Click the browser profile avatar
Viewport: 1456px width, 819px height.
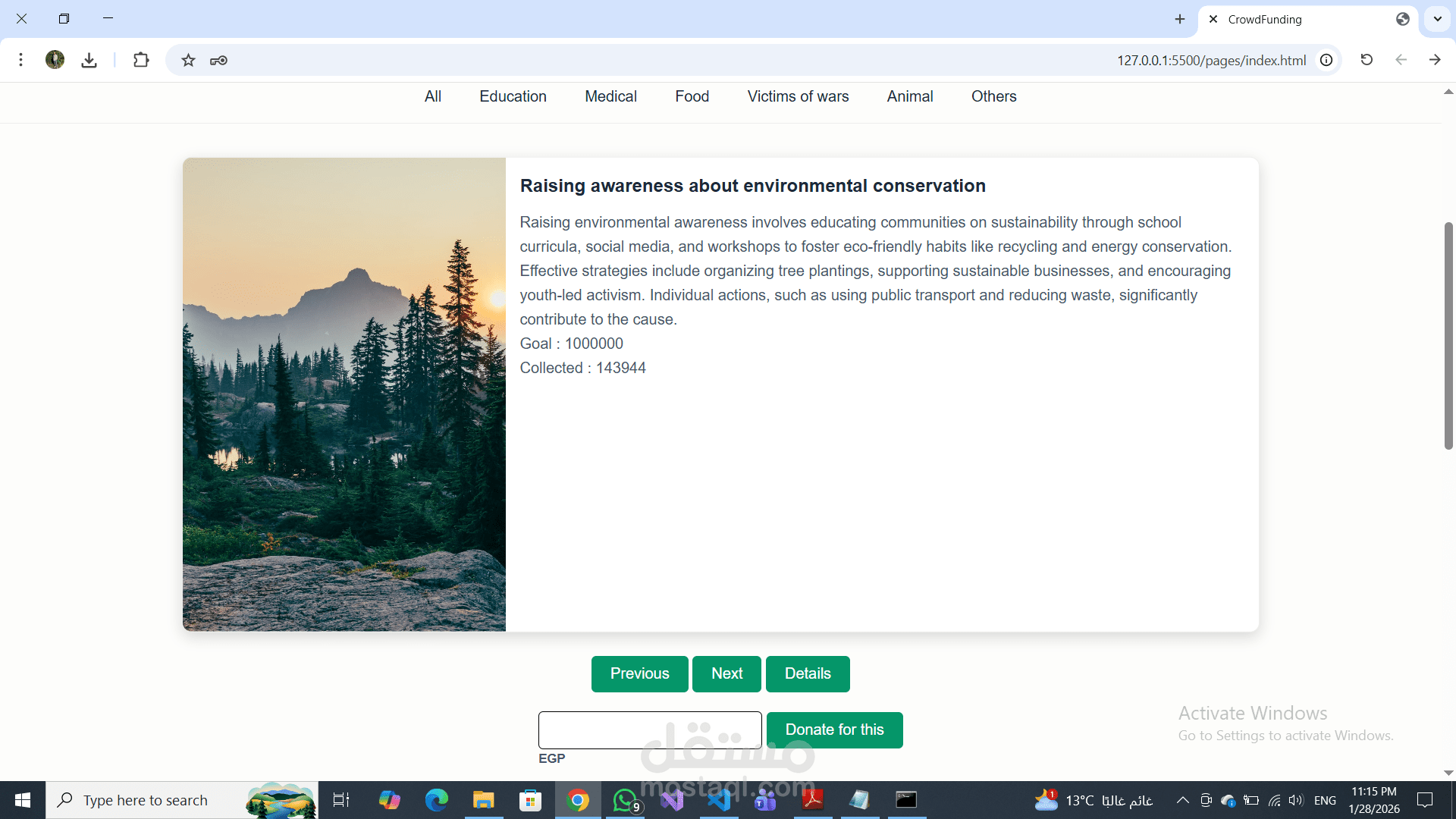pyautogui.click(x=54, y=60)
